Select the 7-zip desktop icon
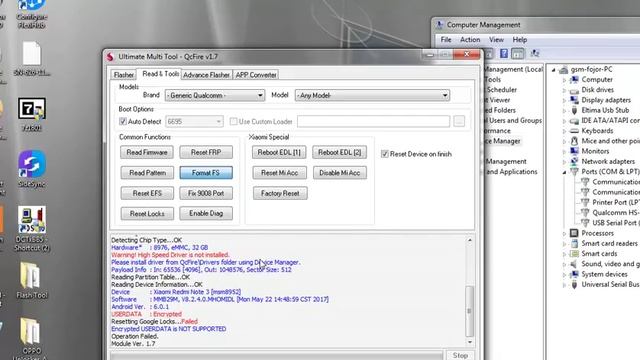This screenshot has width=640, height=360. (x=32, y=109)
